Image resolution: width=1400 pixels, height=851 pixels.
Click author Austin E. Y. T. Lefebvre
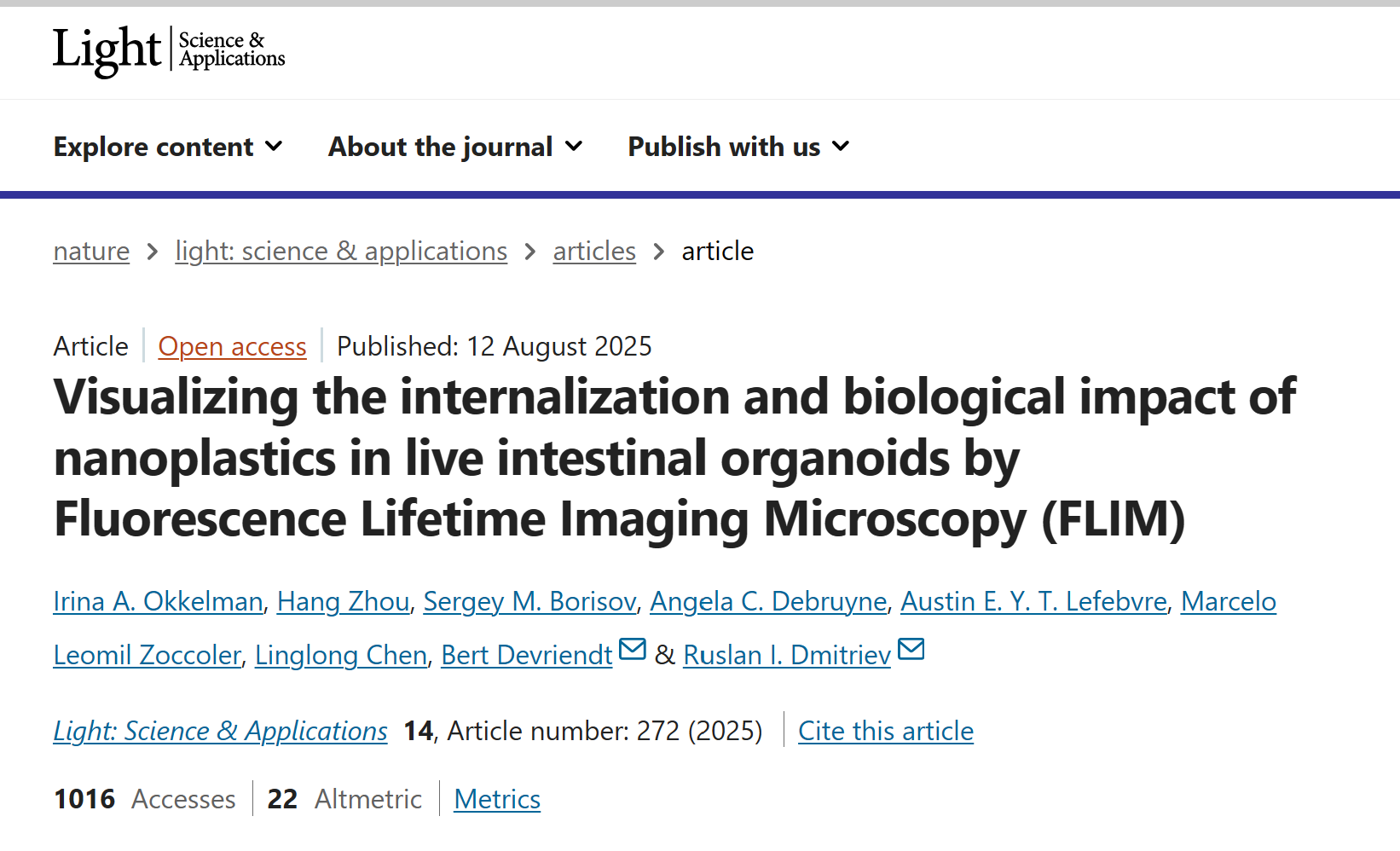click(x=1033, y=601)
